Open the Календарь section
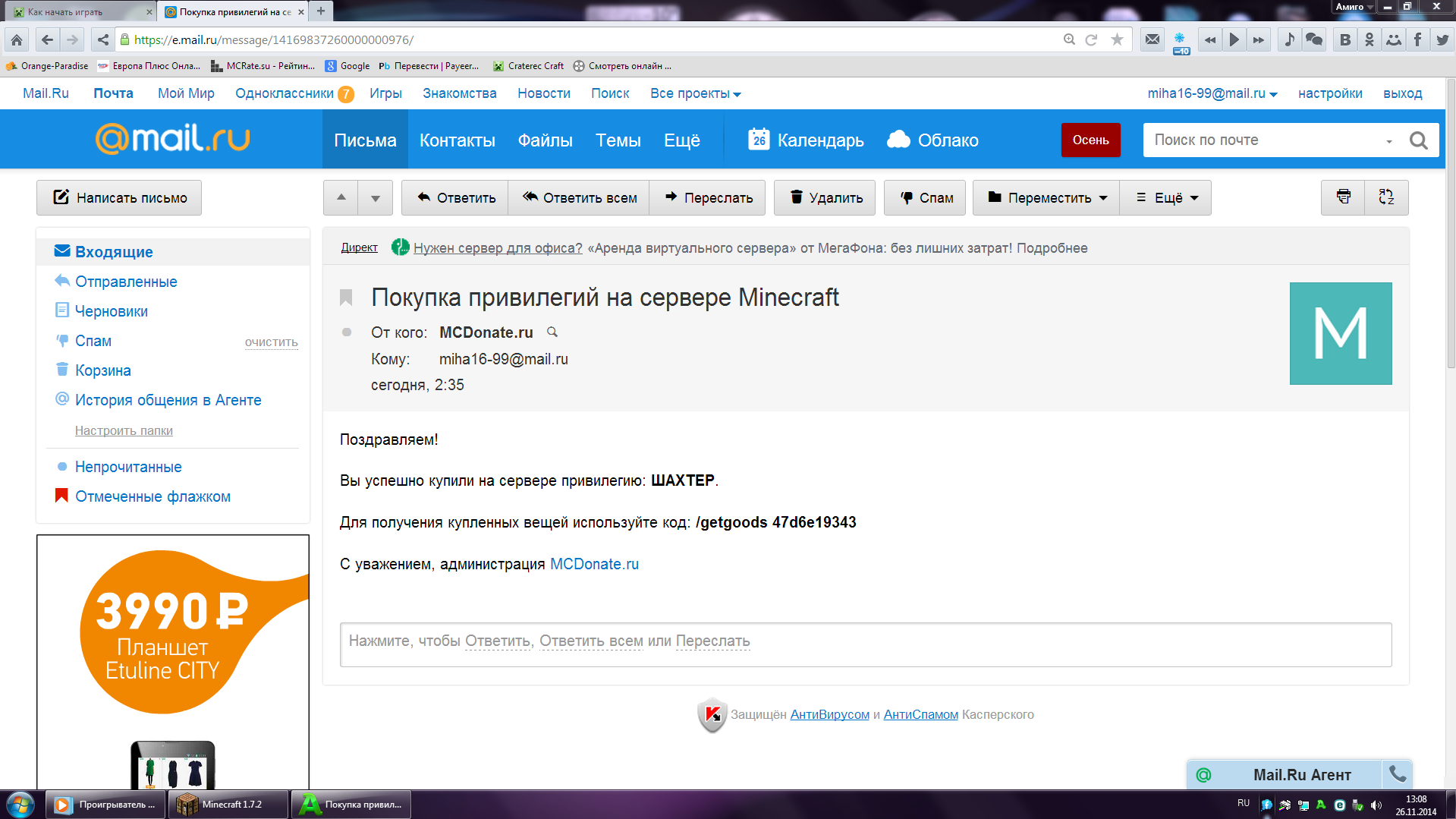Image resolution: width=1456 pixels, height=819 pixels. pos(806,140)
